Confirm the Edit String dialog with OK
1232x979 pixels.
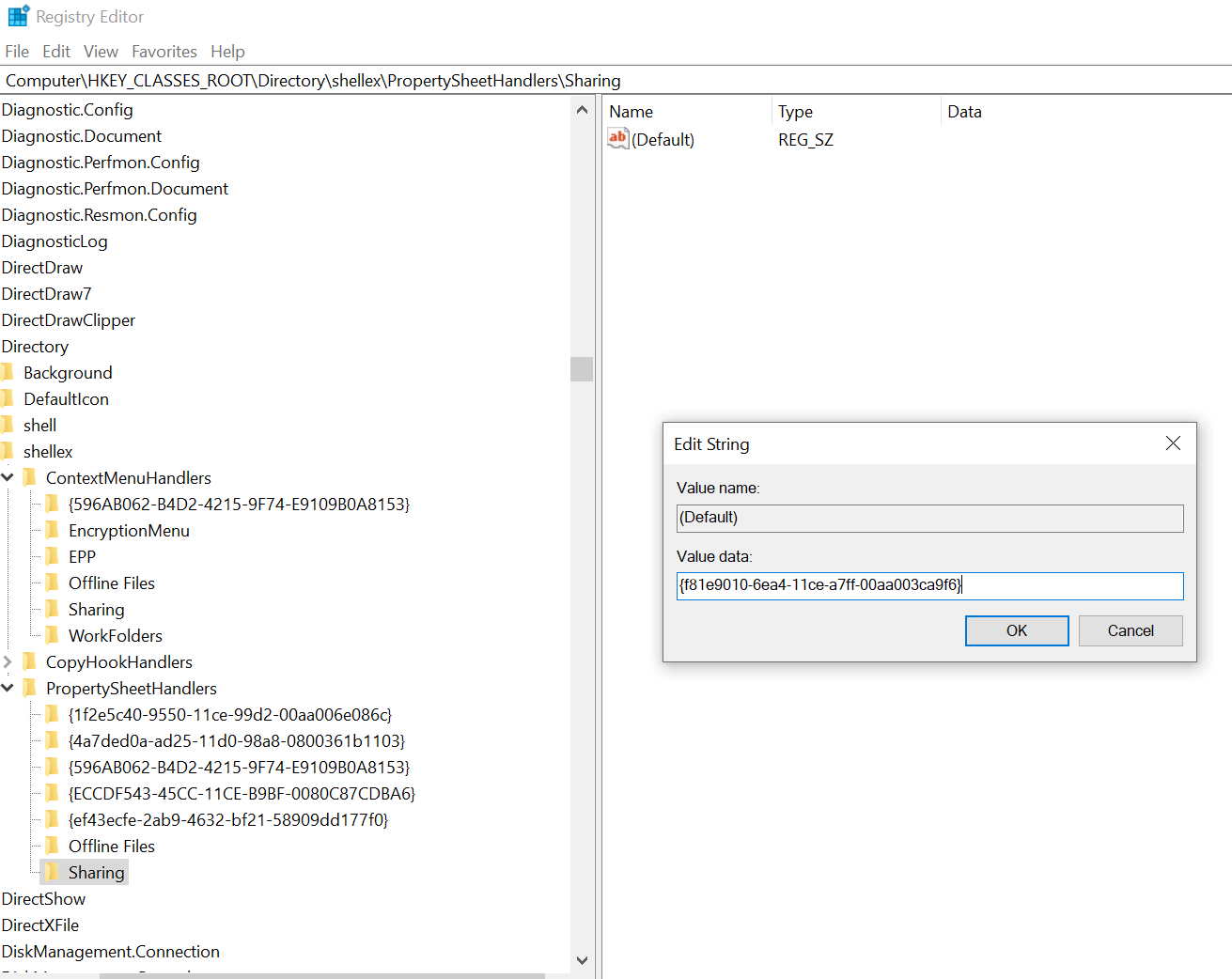pyautogui.click(x=1017, y=630)
